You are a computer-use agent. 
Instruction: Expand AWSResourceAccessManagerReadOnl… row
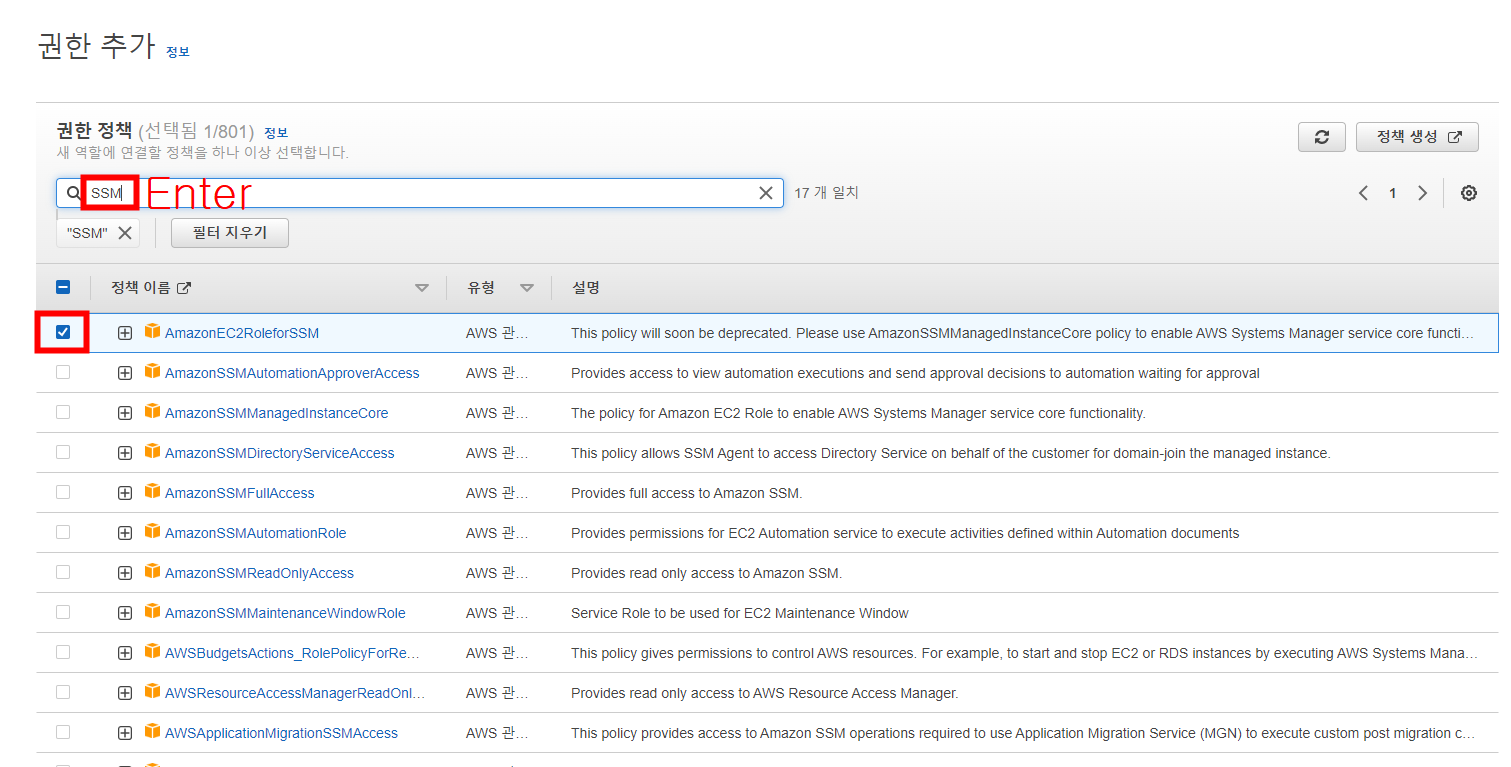[125, 693]
